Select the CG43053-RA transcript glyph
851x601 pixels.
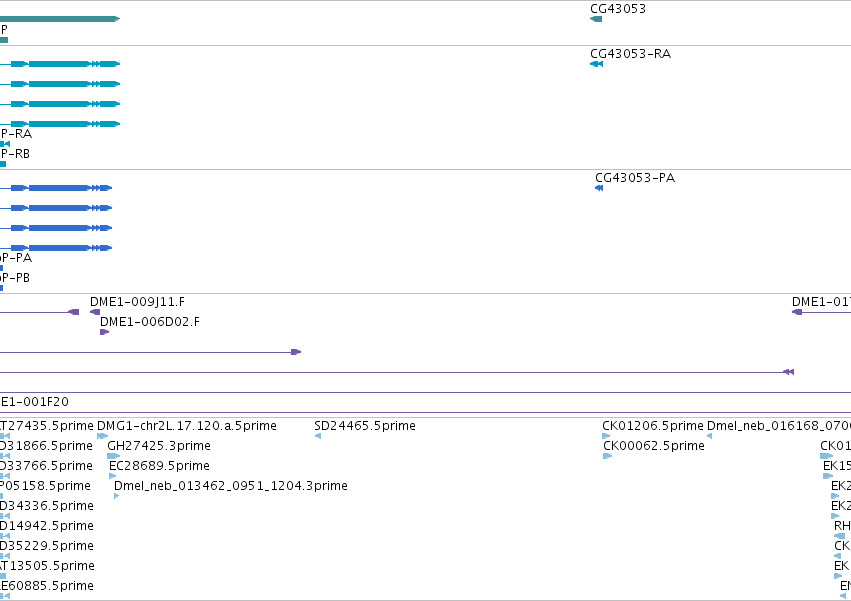596,64
